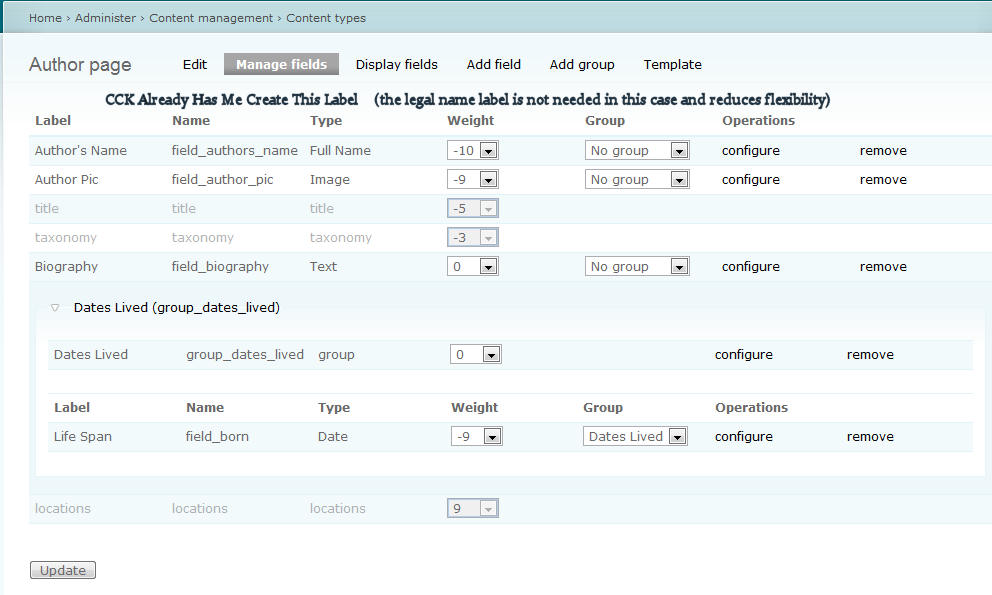Go to the Template tab
The height and width of the screenshot is (595, 992).
pos(673,65)
